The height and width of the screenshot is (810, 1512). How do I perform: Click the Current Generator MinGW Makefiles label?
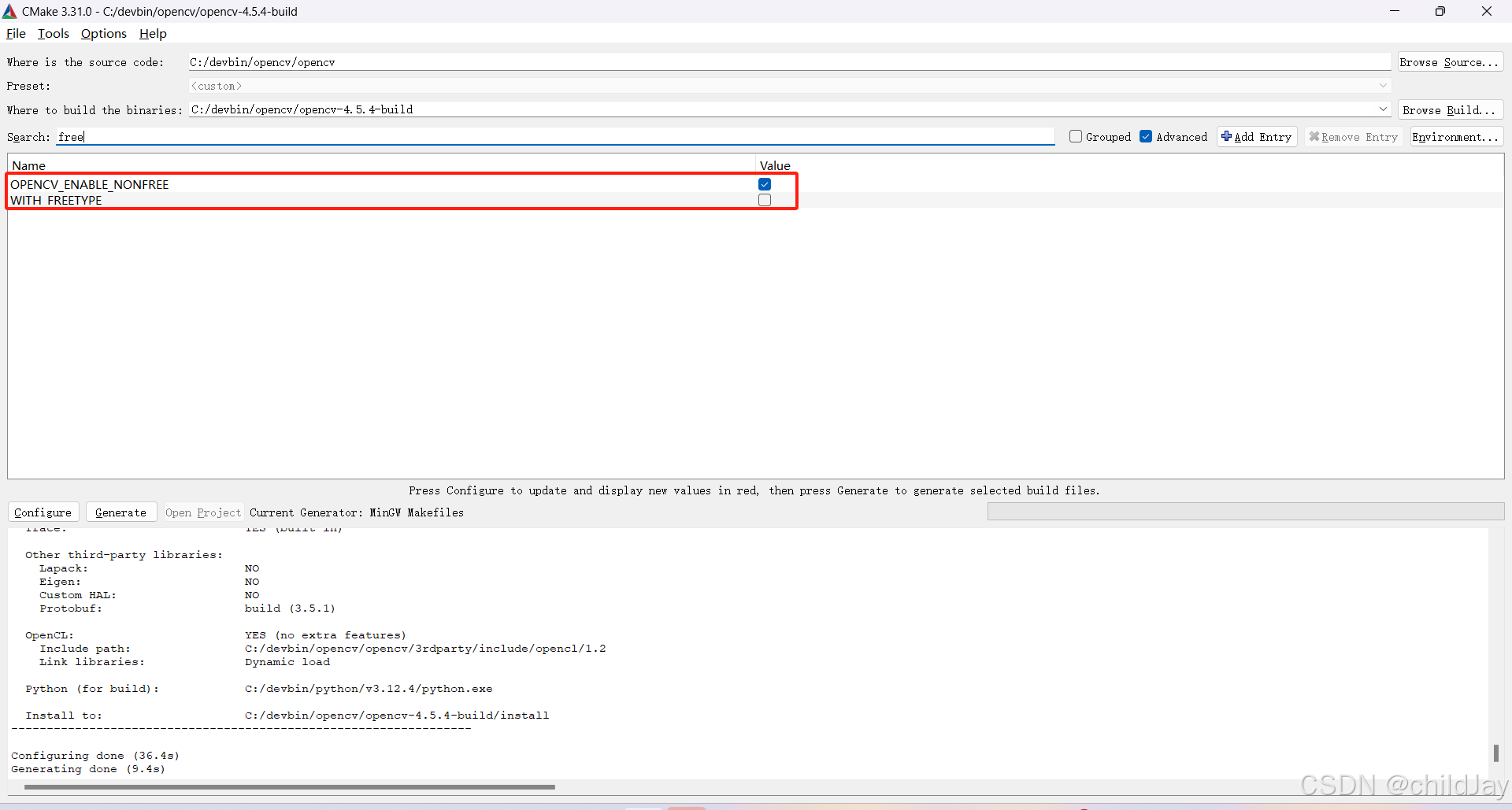pyautogui.click(x=357, y=512)
